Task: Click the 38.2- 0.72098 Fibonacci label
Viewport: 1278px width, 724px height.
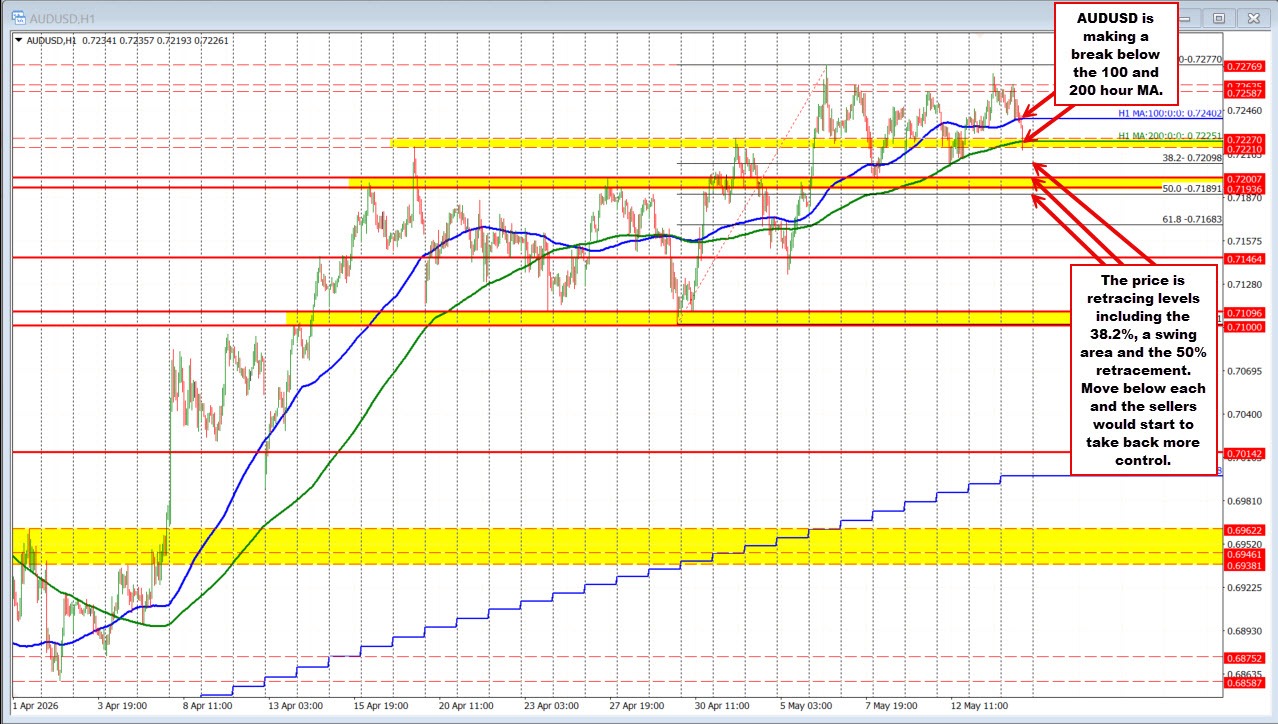Action: [x=1192, y=158]
